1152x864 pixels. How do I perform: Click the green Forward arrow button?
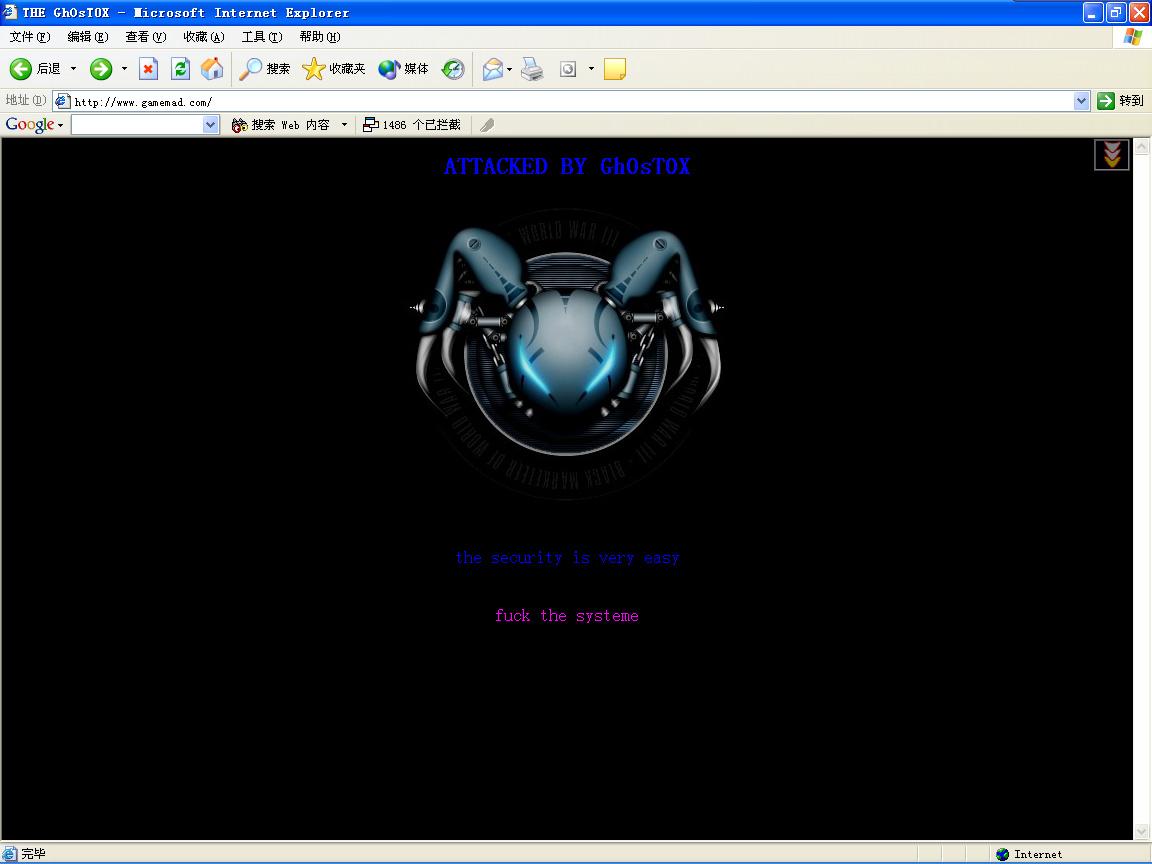coord(101,69)
